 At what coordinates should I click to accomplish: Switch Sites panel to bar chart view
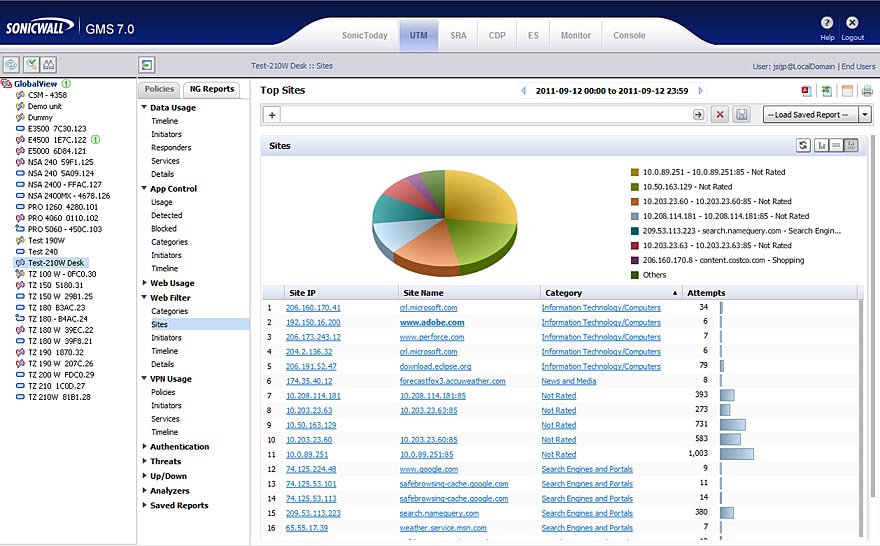(x=822, y=145)
